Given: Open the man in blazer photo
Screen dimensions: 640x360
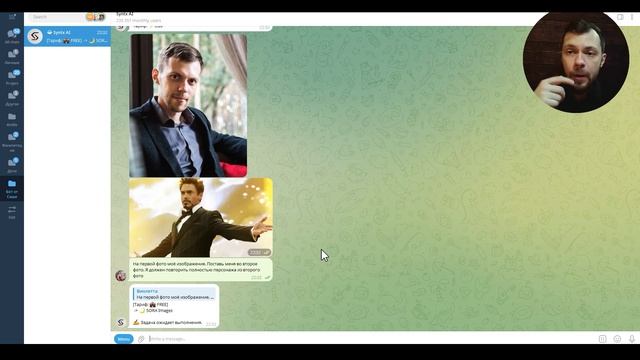Looking at the screenshot, I should coord(188,105).
